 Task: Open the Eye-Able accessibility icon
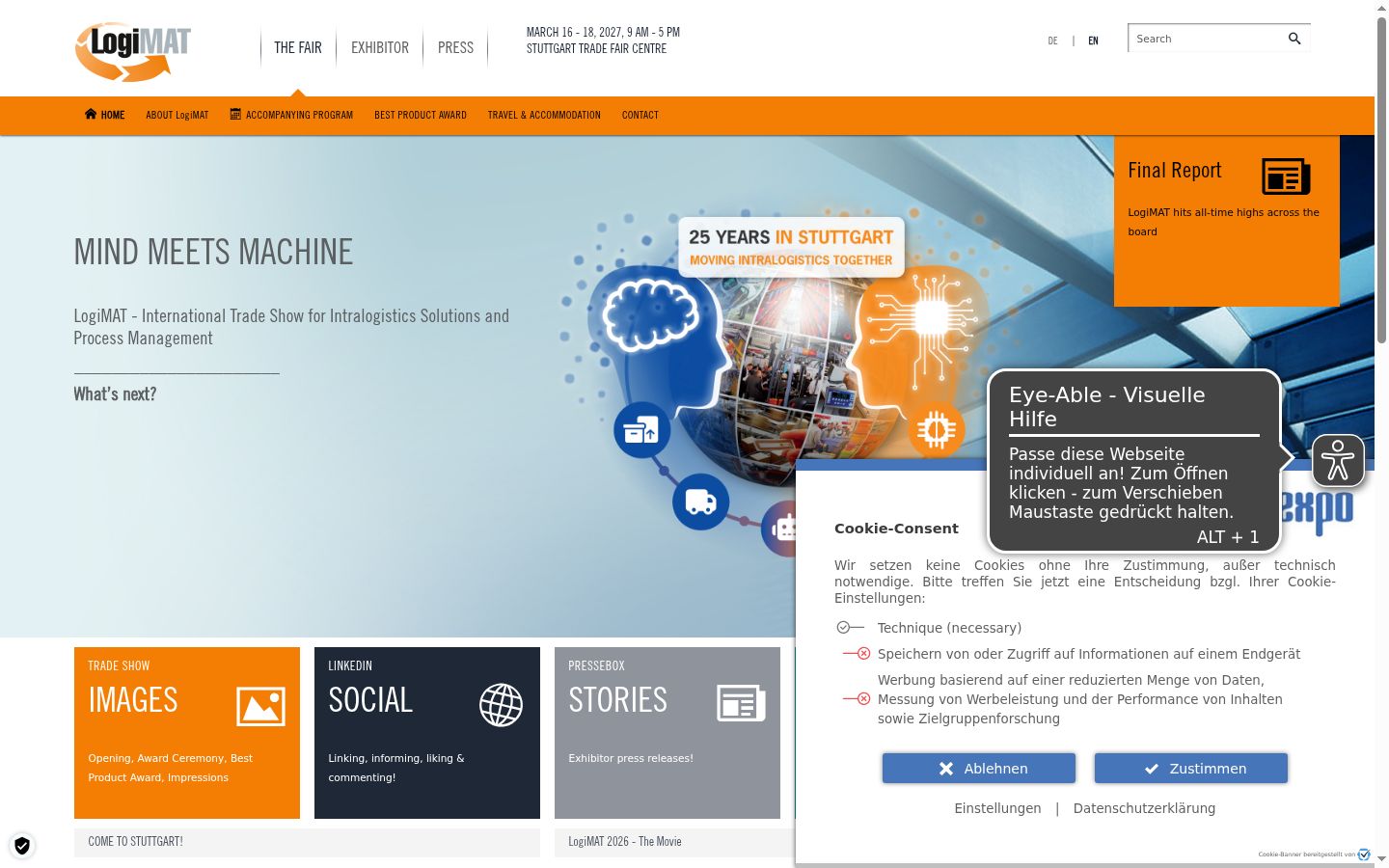coord(1338,460)
